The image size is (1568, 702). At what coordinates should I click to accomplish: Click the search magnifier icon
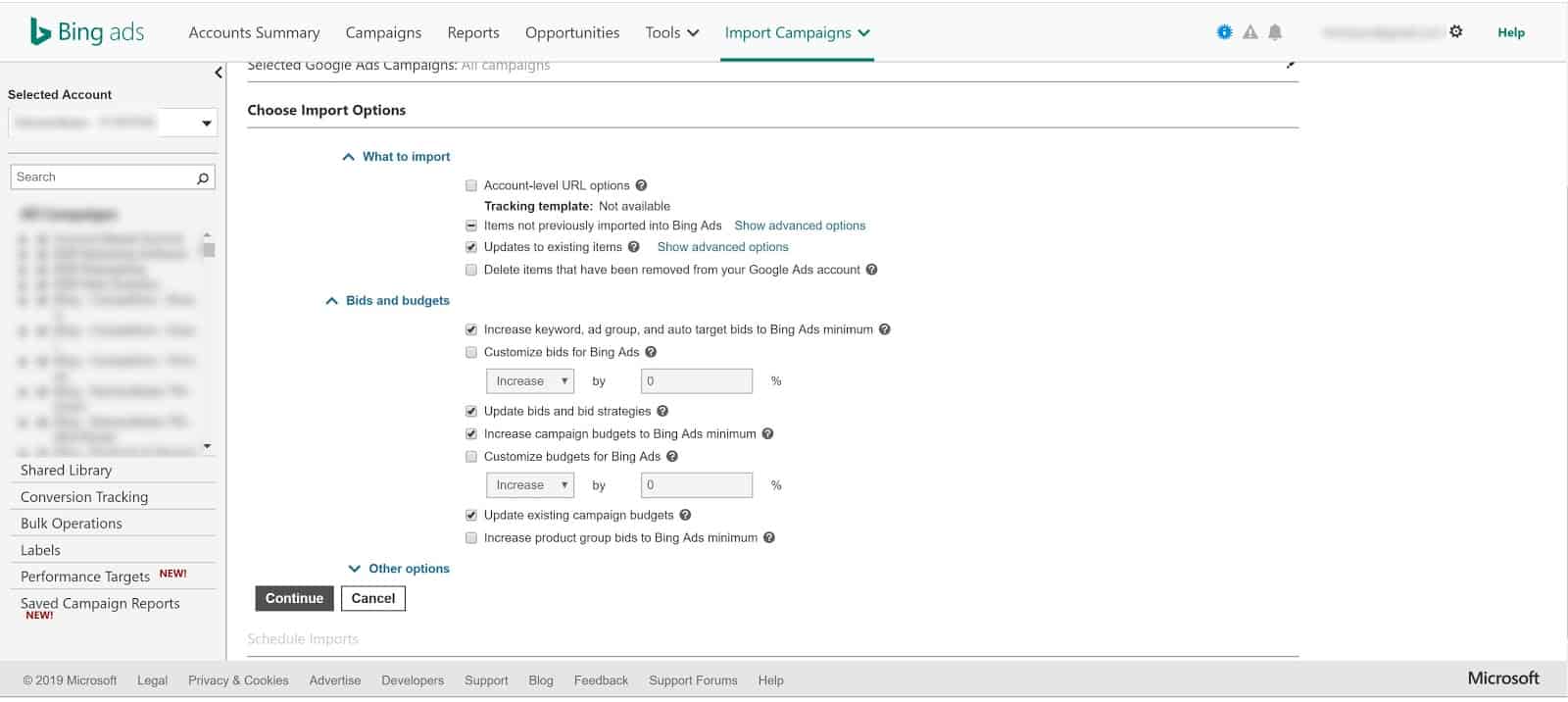tap(203, 177)
